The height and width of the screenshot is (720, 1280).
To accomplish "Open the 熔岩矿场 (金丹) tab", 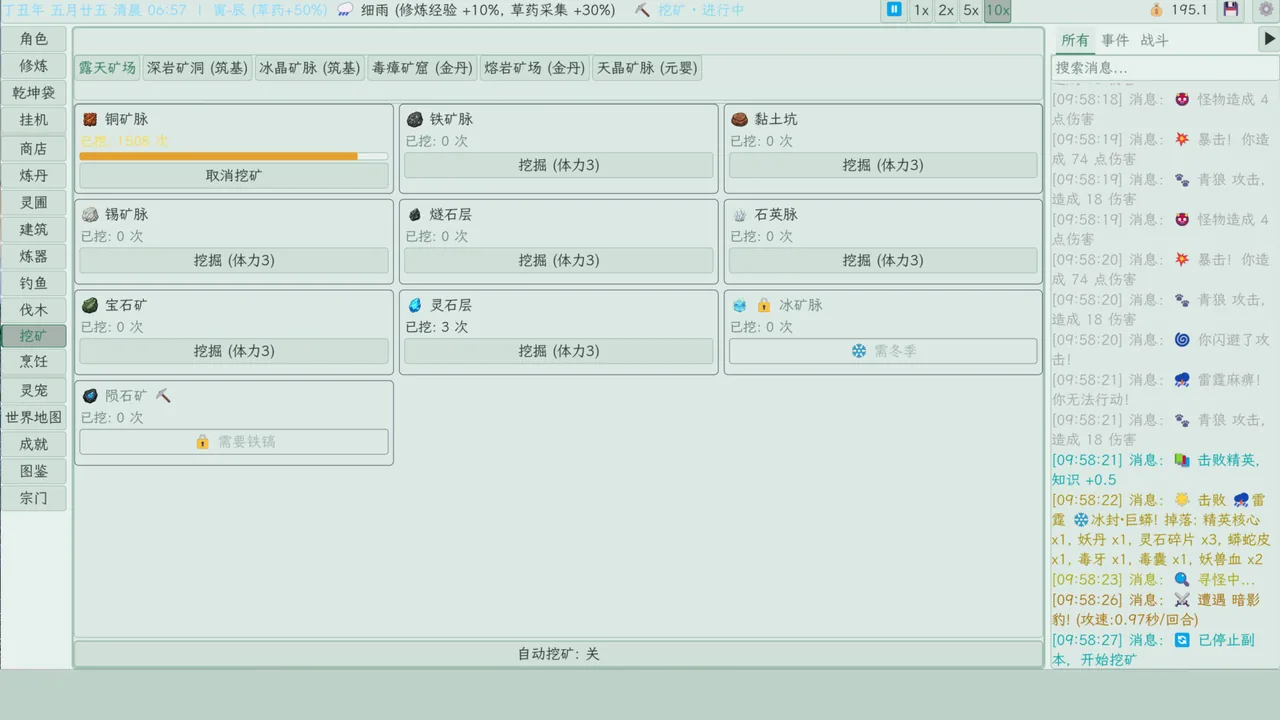I will click(534, 68).
